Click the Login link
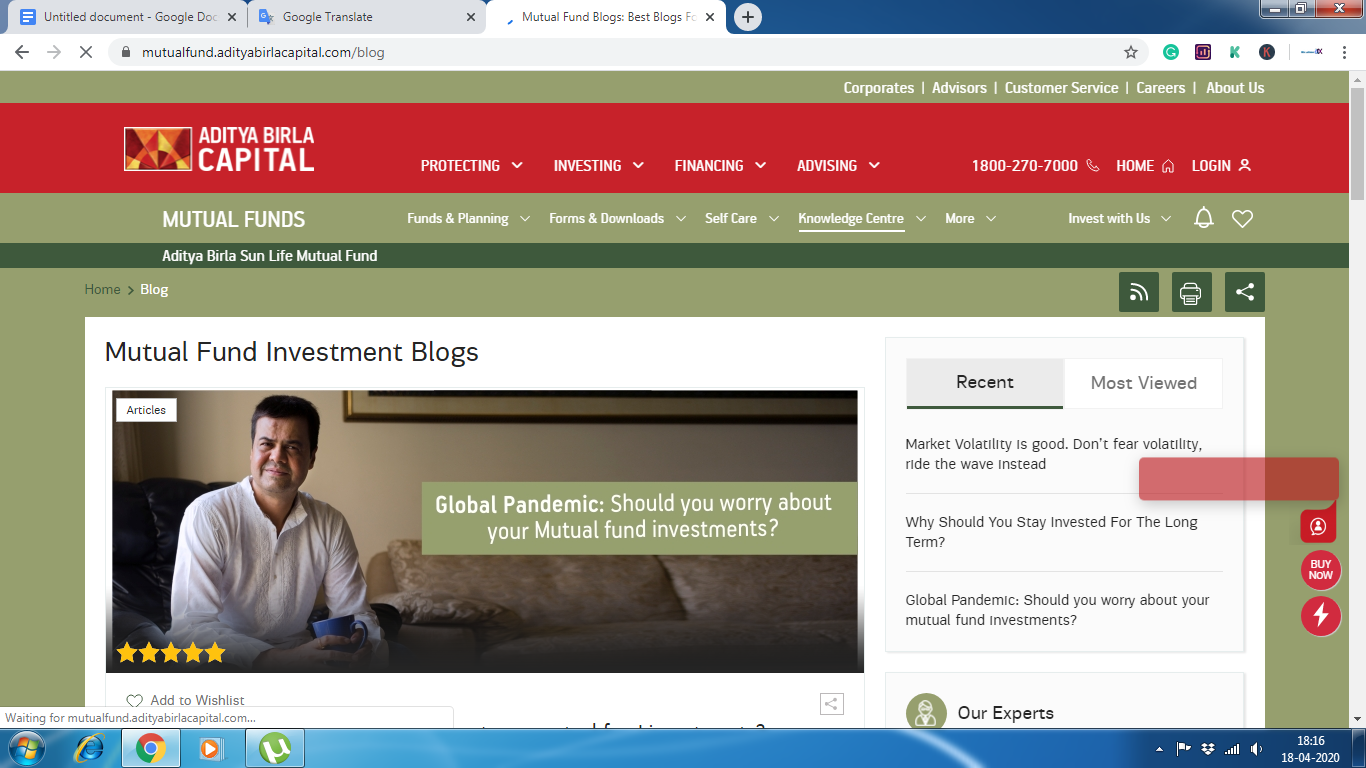This screenshot has width=1366, height=768. click(x=1221, y=166)
